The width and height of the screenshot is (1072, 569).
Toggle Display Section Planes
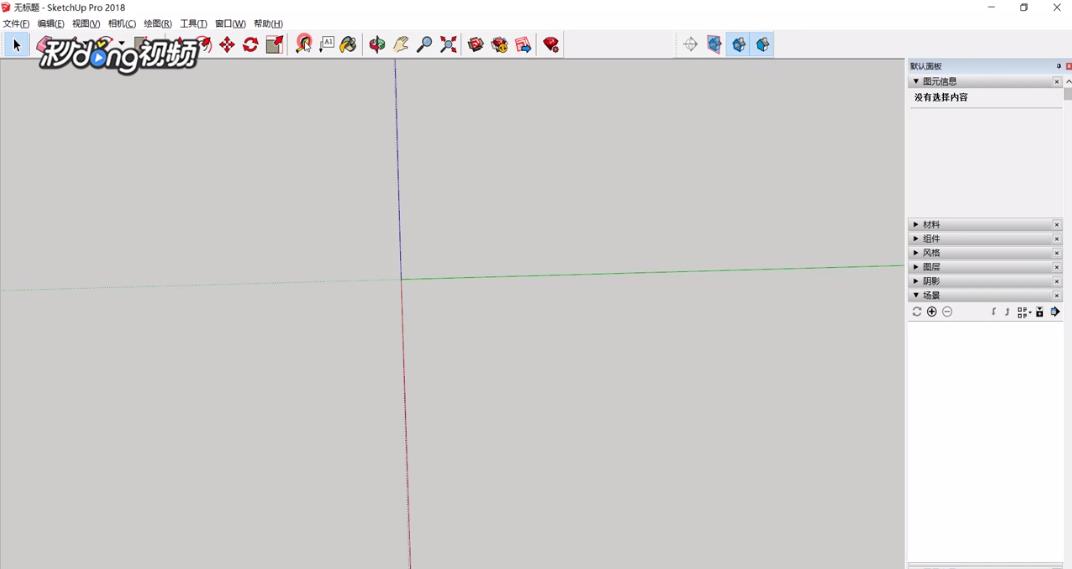click(x=714, y=45)
